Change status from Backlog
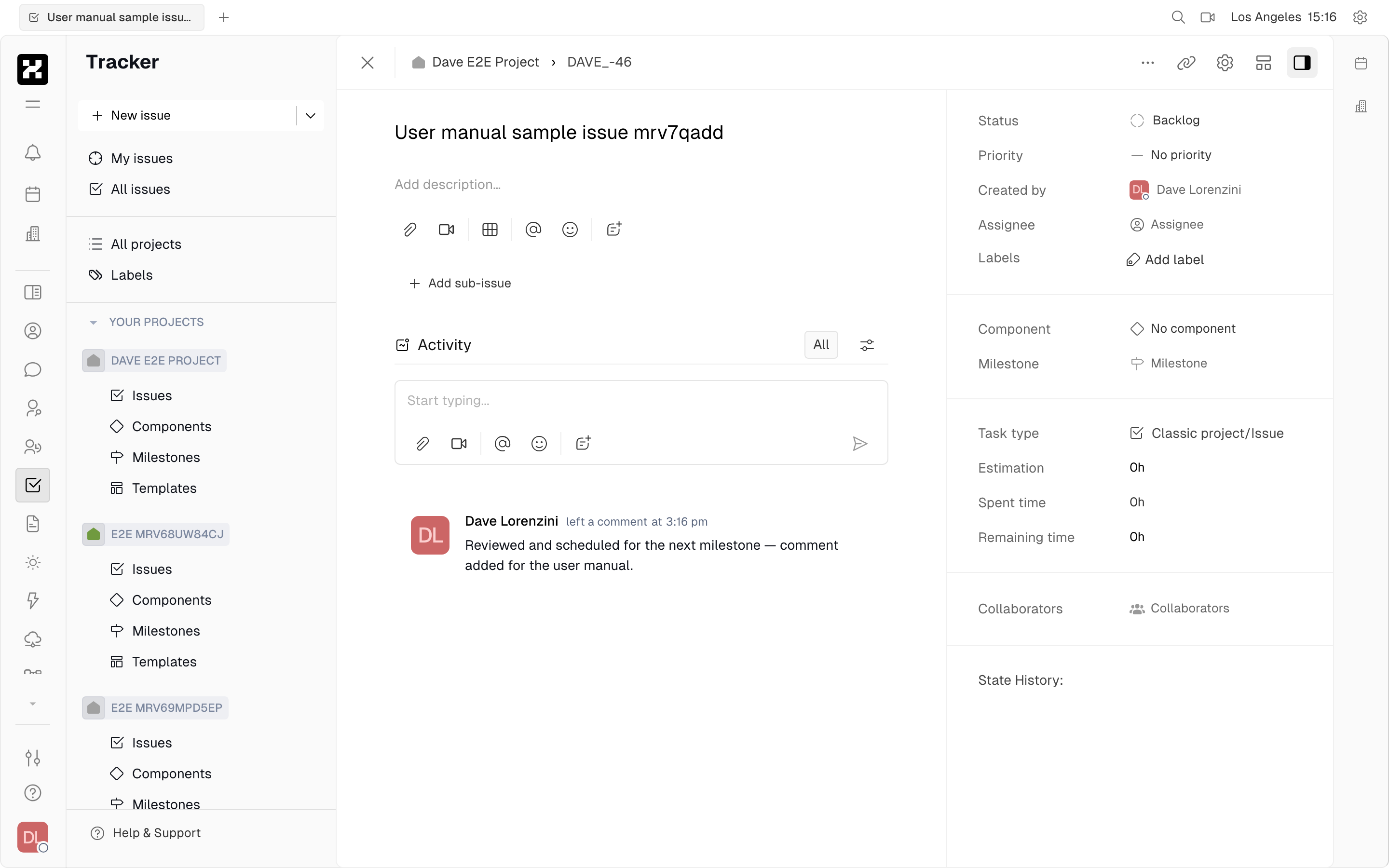The width and height of the screenshot is (1389, 868). 1165,120
